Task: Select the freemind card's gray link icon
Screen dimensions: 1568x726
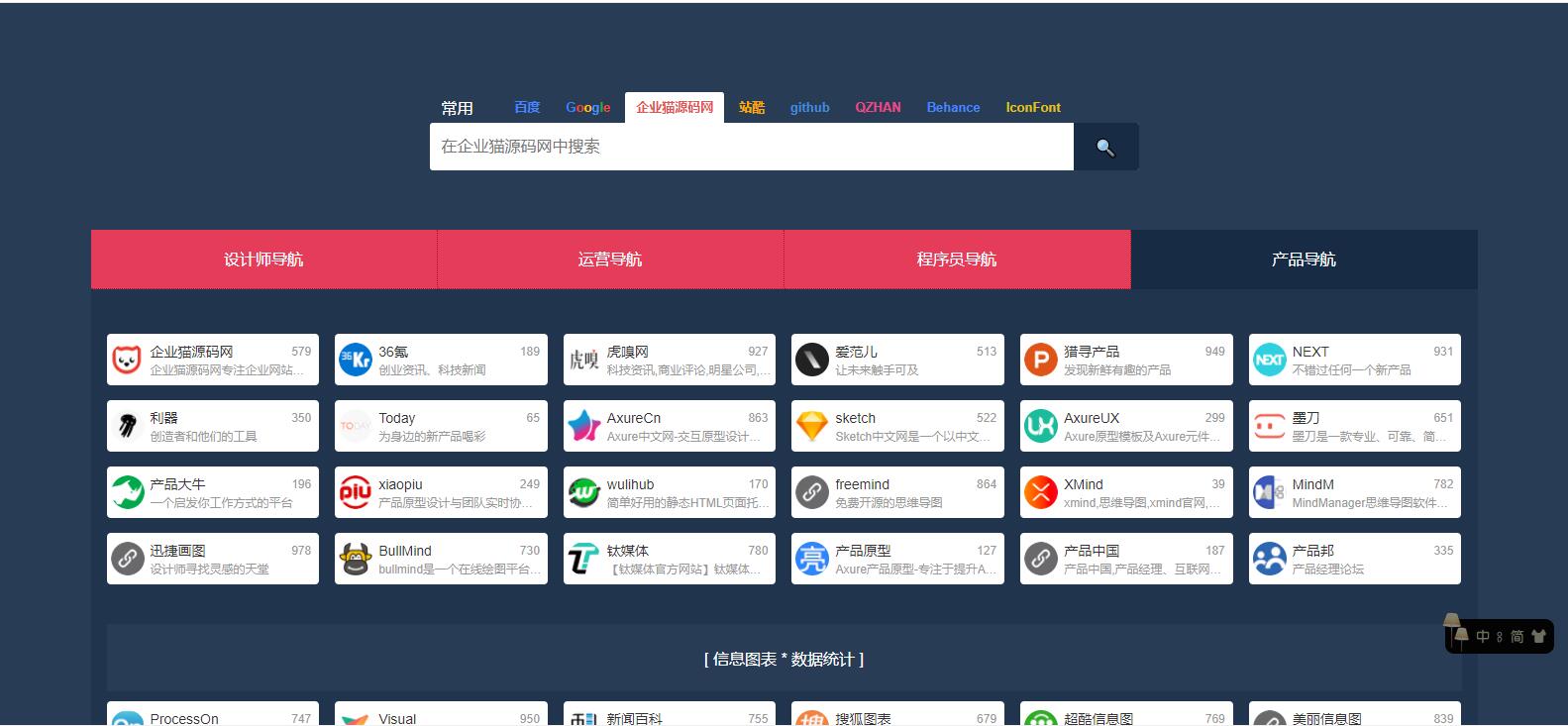Action: tap(812, 492)
